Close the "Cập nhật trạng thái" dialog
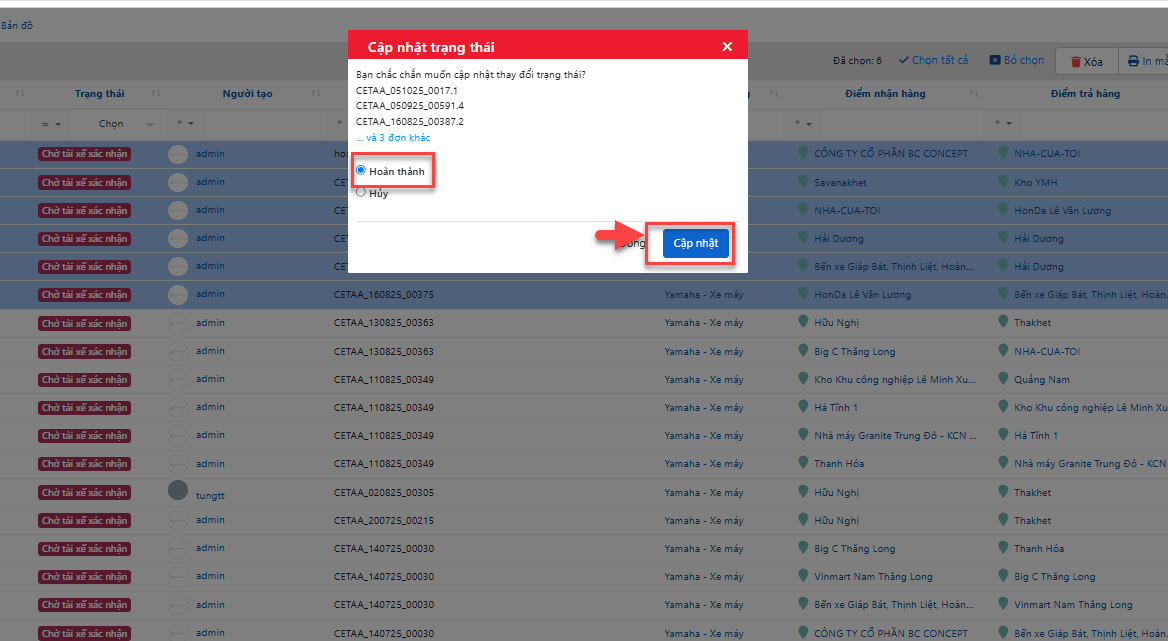Screen dimensions: 1168x641 coord(727,47)
